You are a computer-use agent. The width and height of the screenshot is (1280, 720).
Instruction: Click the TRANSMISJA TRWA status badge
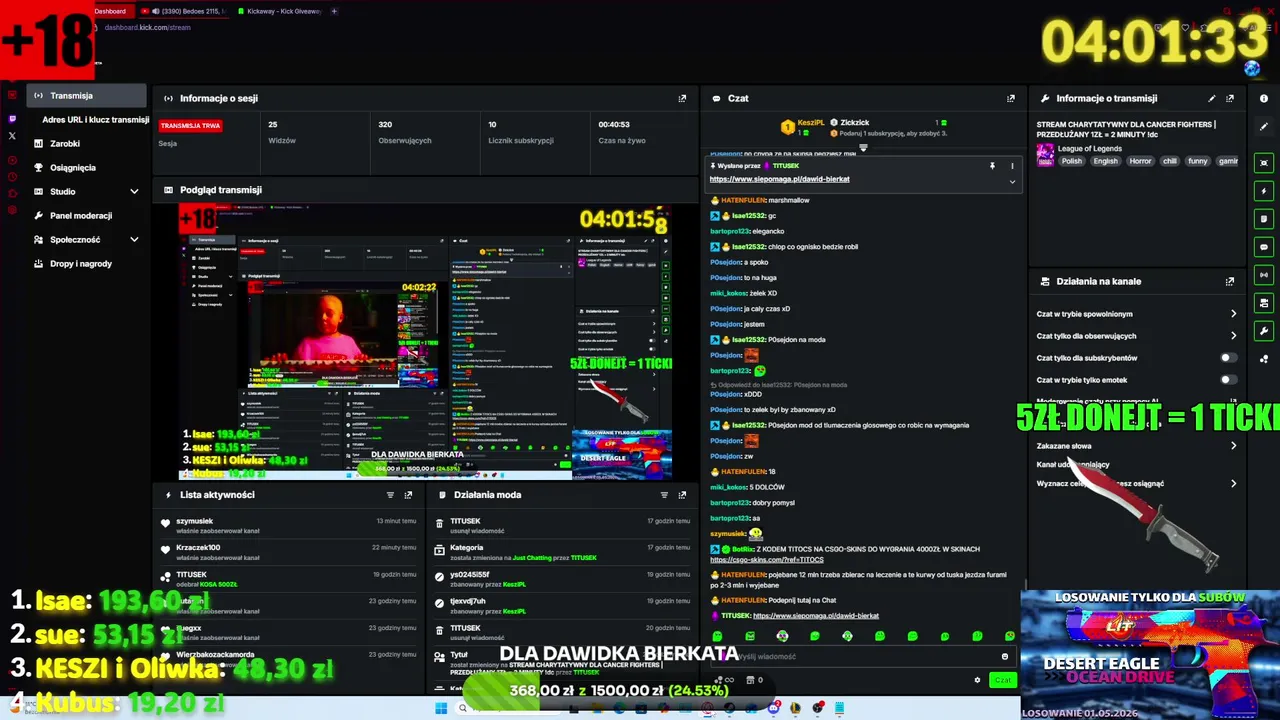[190, 125]
